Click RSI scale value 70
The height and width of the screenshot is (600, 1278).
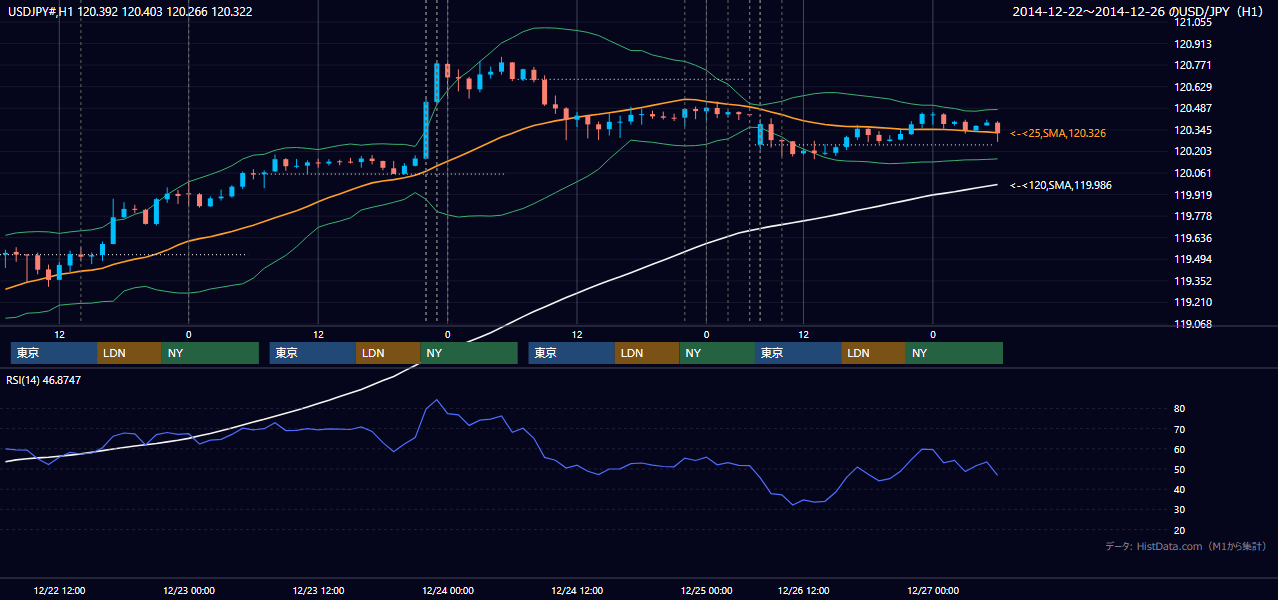click(x=1179, y=429)
